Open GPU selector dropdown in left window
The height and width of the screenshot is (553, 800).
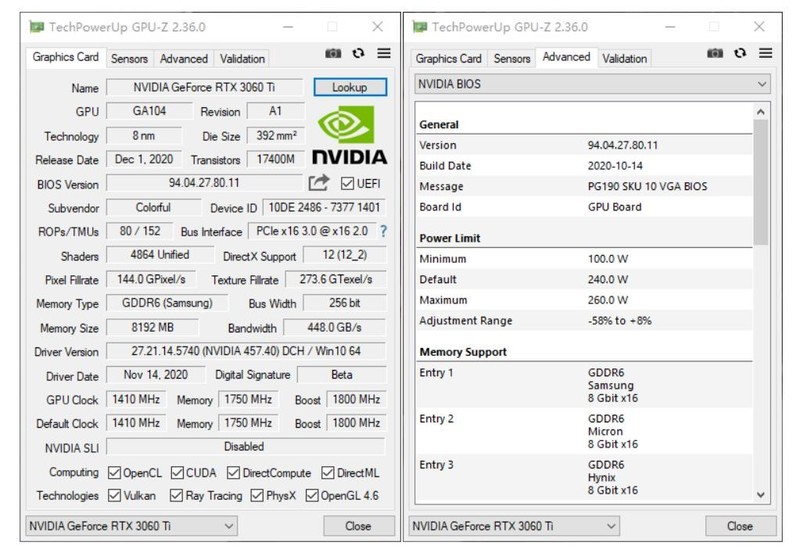click(131, 526)
